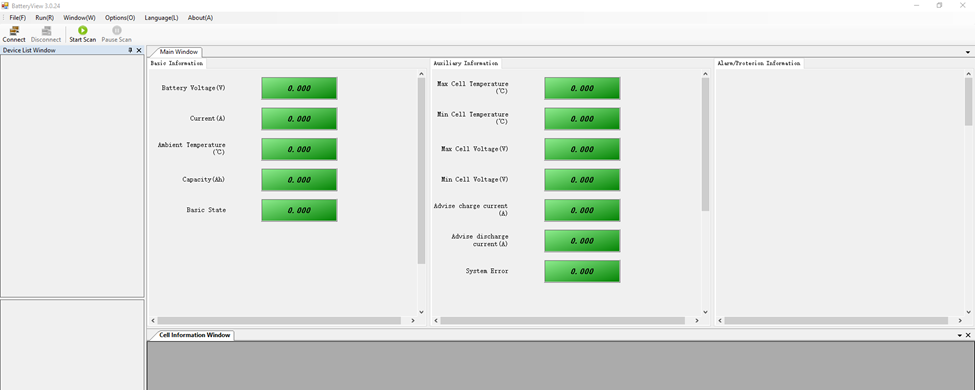Open the Language(L) menu
This screenshot has width=975, height=390.
(161, 18)
